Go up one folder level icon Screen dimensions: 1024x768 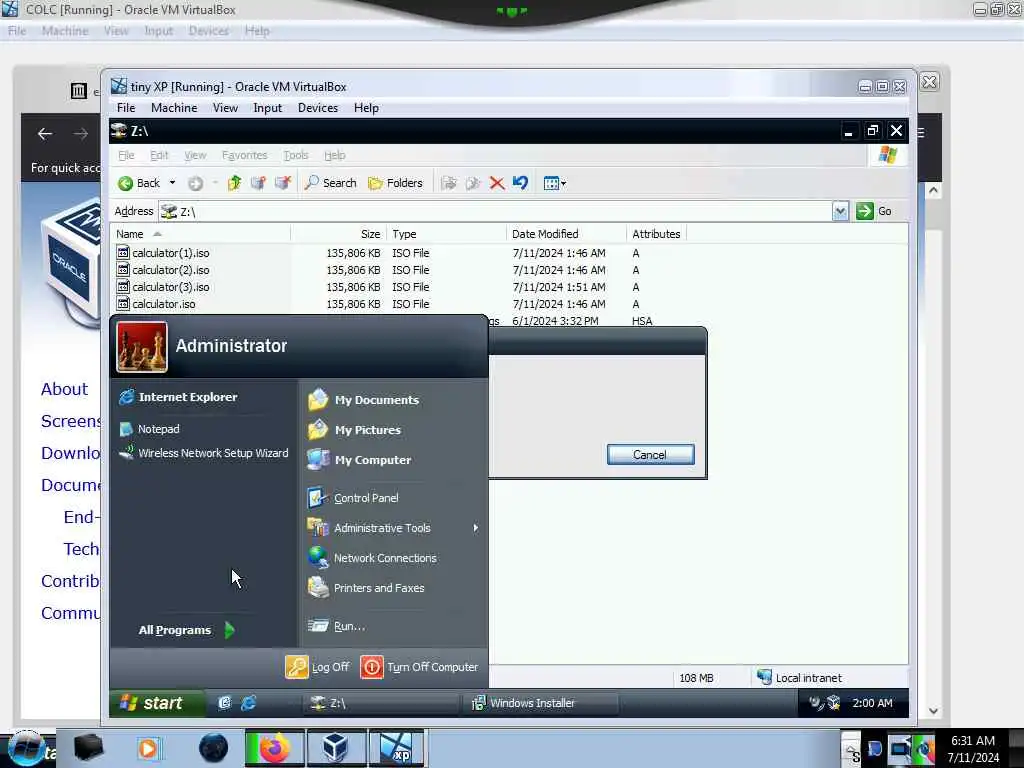click(x=234, y=184)
